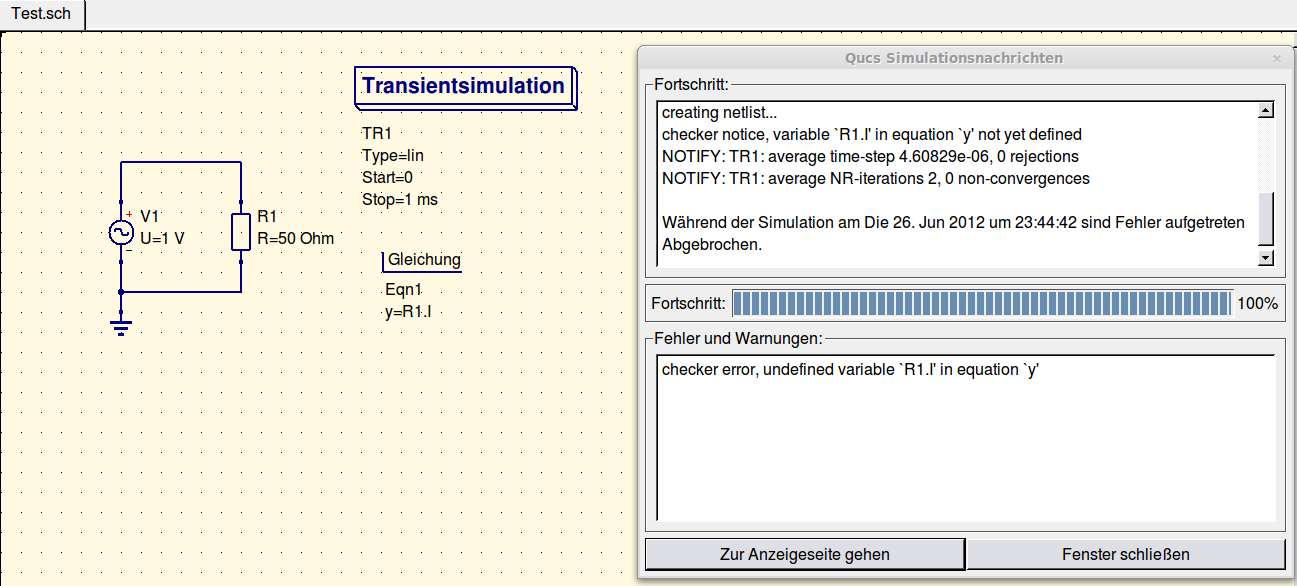The image size is (1297, 586).
Task: Click the progress log scrollbar thumb
Action: [x=1266, y=219]
